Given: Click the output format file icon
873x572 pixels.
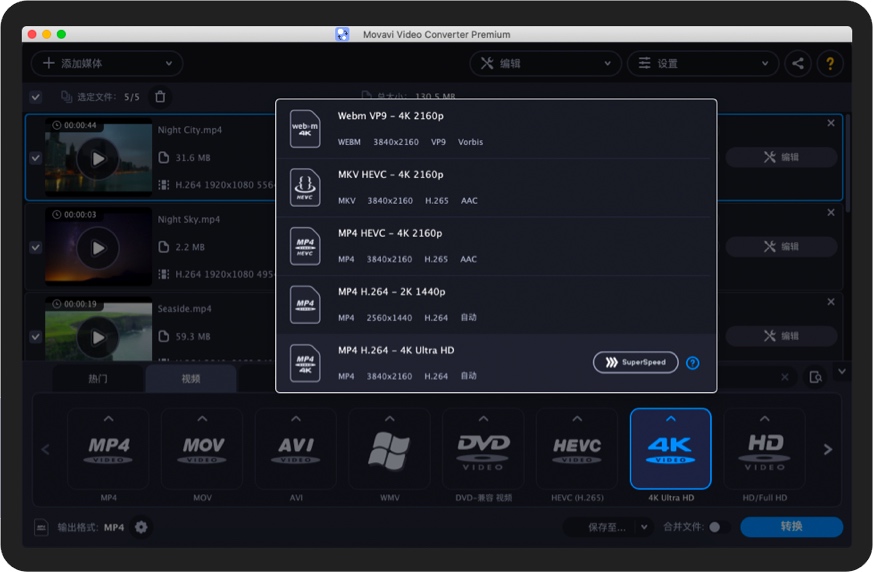Looking at the screenshot, I should 41,527.
